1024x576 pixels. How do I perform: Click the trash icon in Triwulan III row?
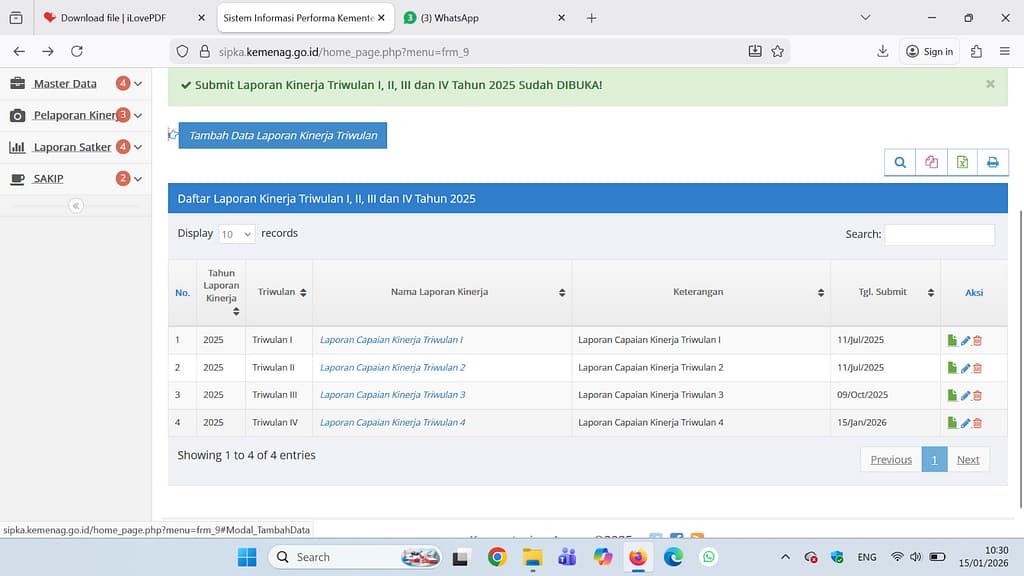978,395
